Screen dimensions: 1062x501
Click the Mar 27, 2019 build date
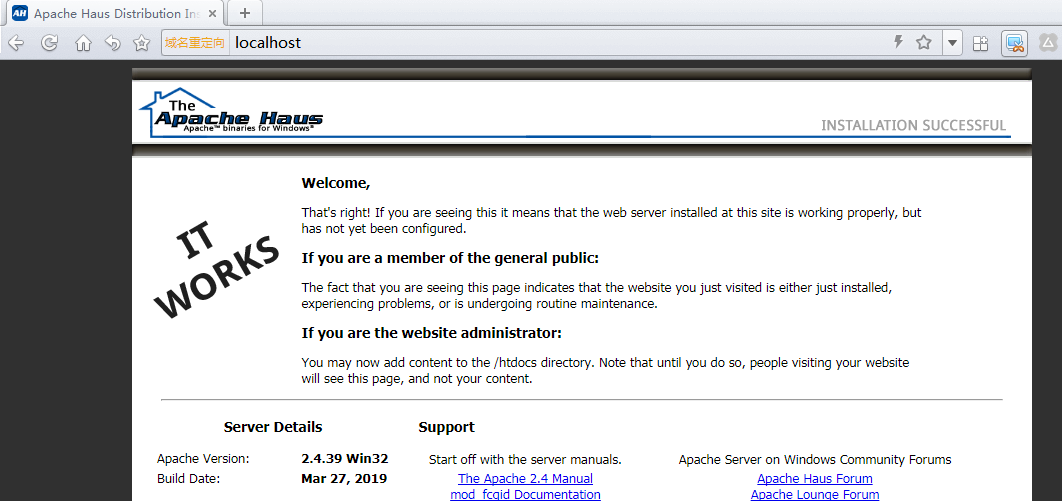344,479
